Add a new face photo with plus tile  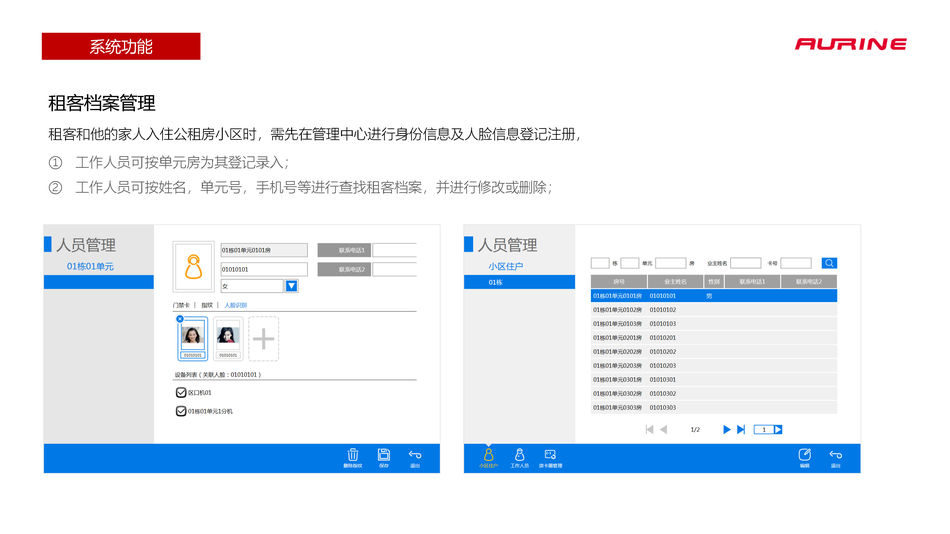coord(263,339)
